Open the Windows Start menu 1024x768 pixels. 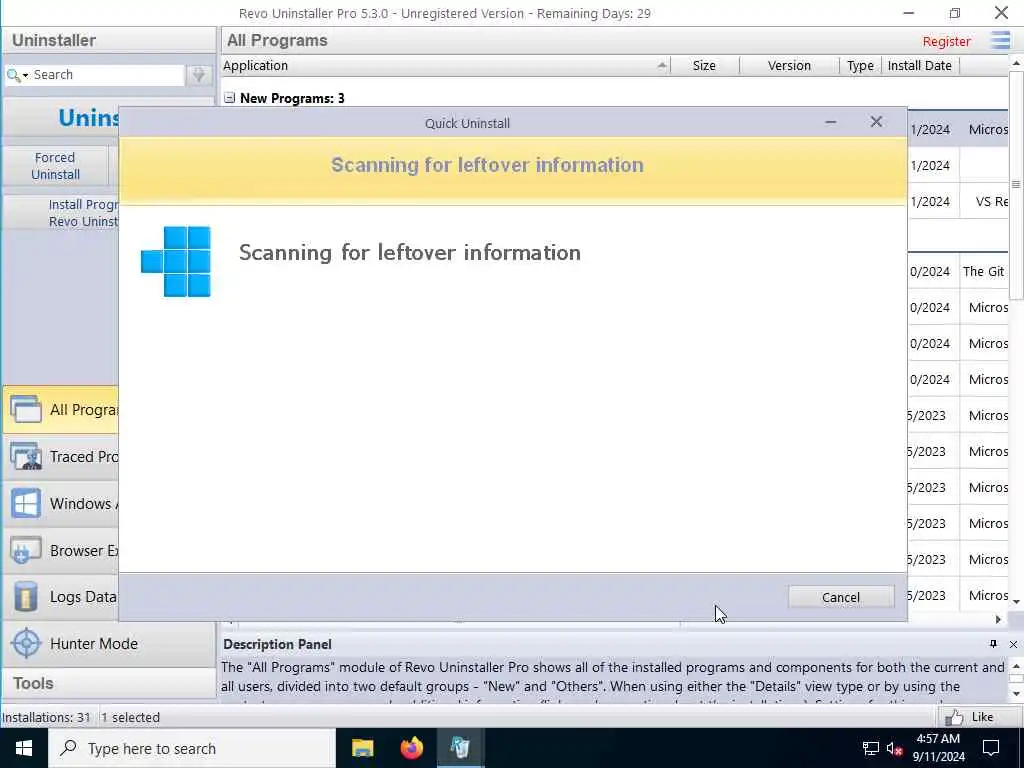pos(24,748)
